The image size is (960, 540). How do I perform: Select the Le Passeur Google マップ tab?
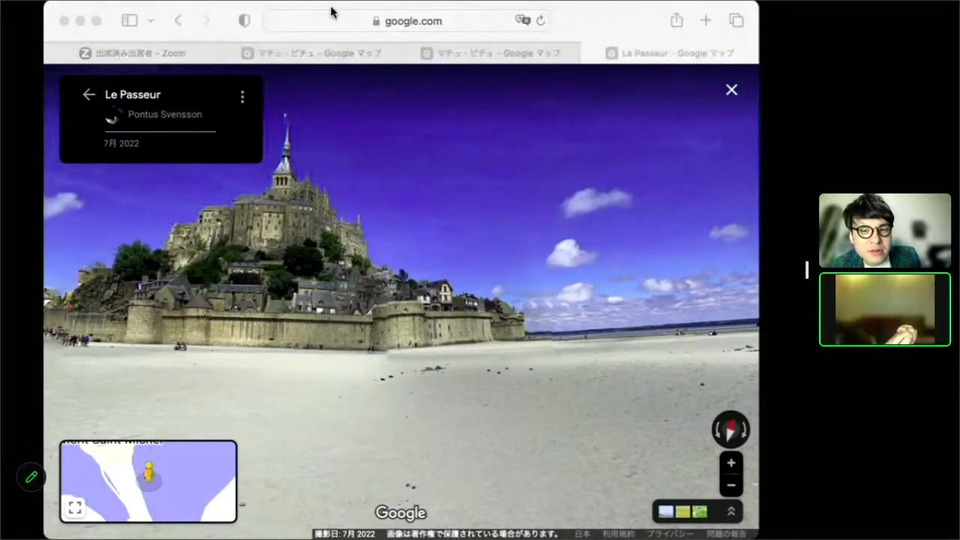point(669,53)
